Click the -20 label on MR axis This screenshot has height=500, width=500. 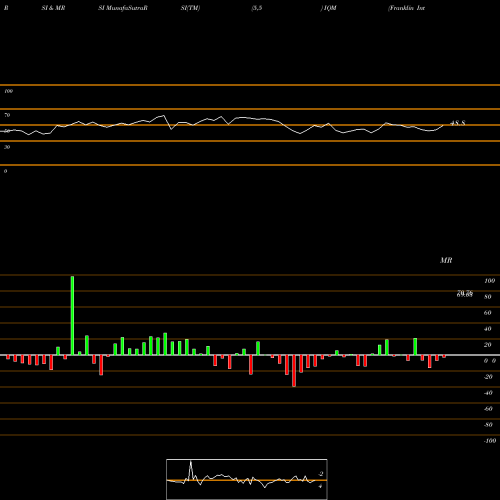(x=488, y=377)
